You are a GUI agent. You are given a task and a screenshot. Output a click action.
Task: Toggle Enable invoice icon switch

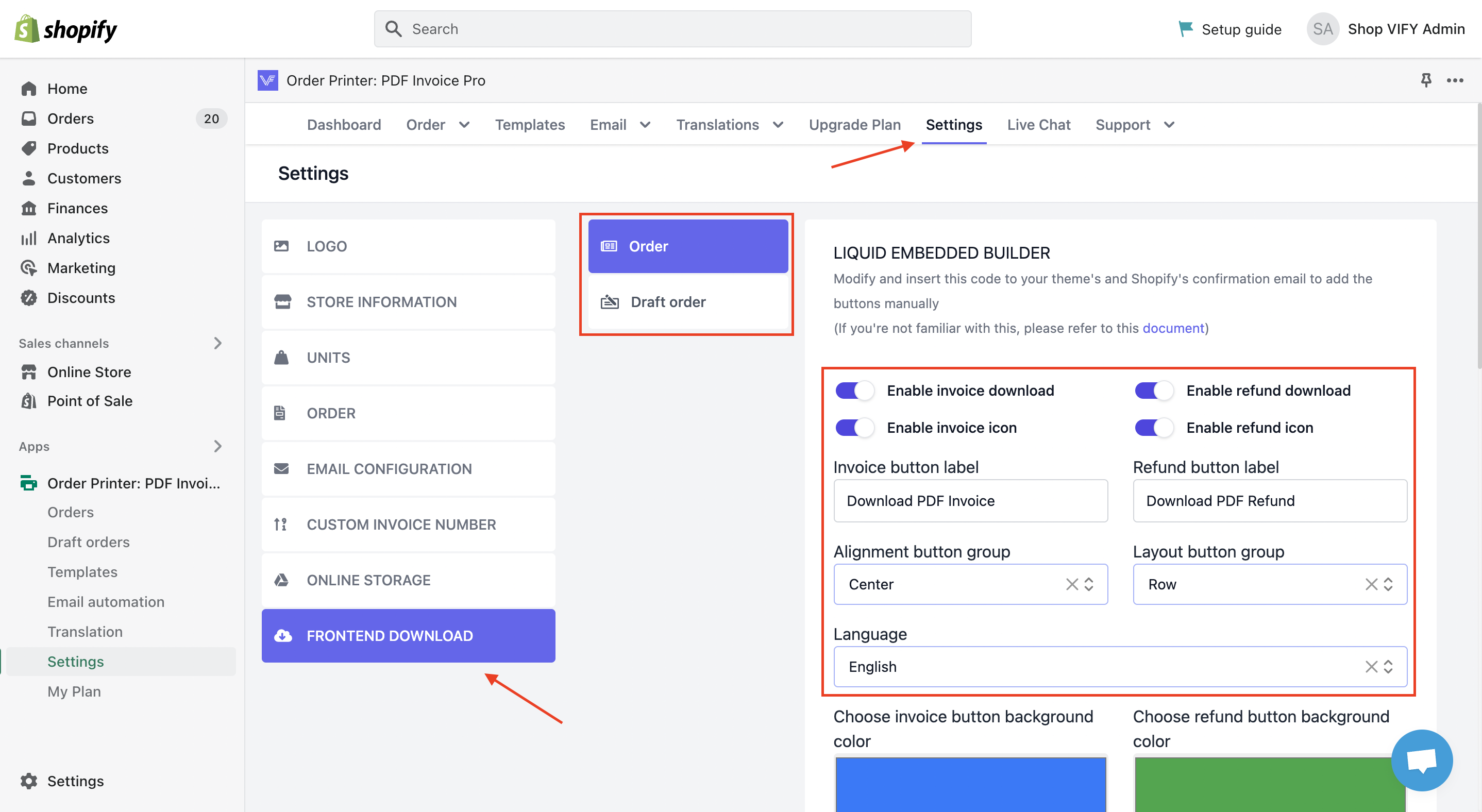[854, 428]
